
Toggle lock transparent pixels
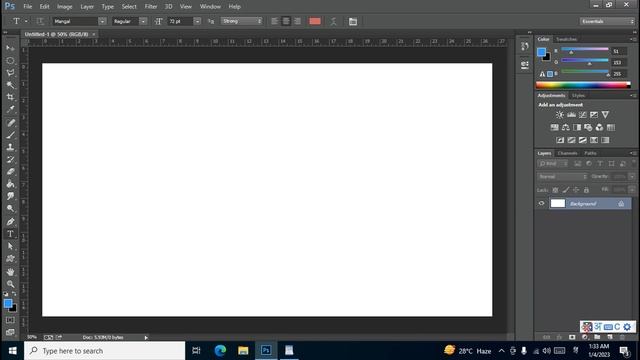pyautogui.click(x=555, y=190)
